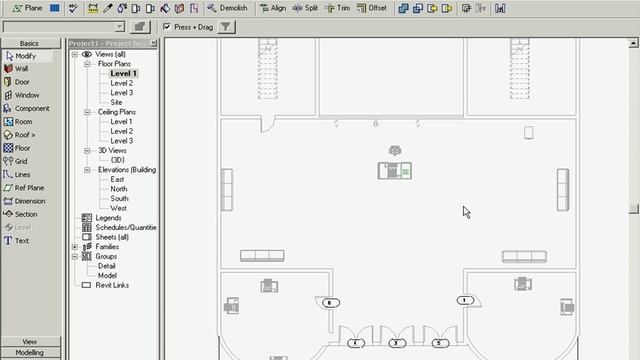This screenshot has width=640, height=360.
Task: Activate the Trim tool
Action: (338, 8)
